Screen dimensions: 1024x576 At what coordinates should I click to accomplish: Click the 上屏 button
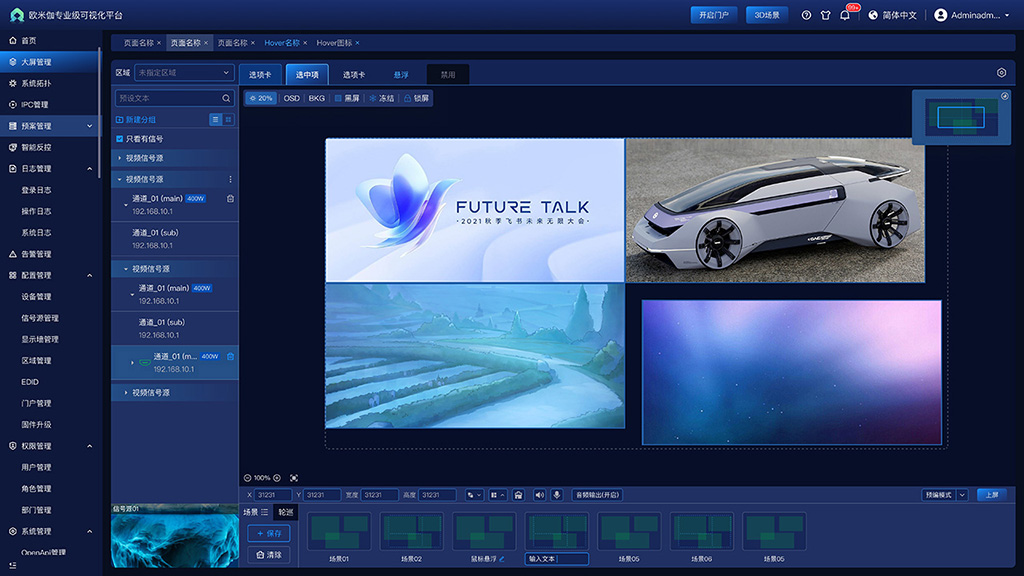(992, 495)
